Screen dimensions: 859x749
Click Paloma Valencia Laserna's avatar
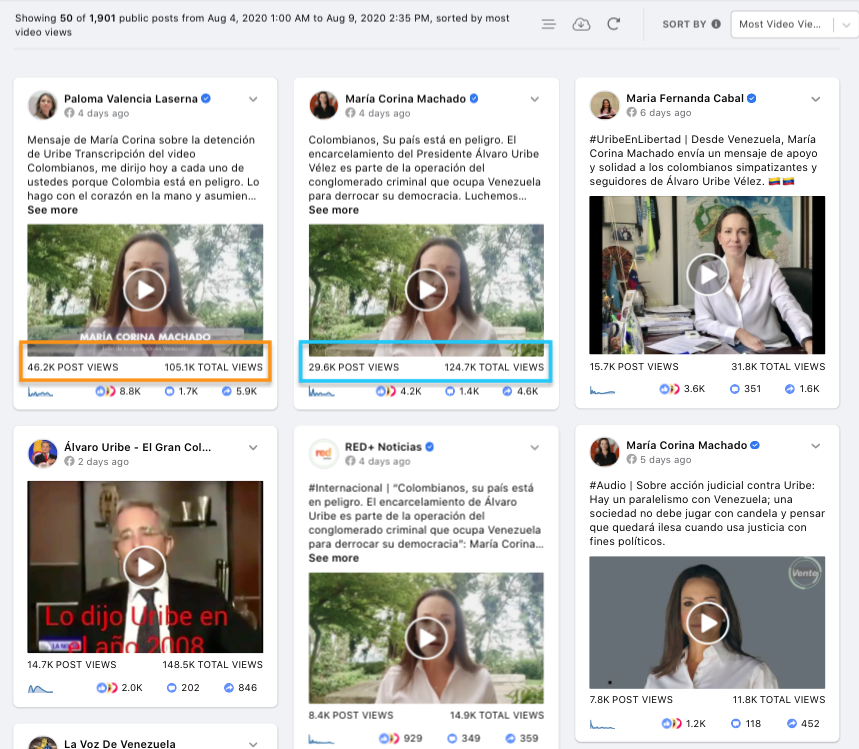tap(42, 105)
